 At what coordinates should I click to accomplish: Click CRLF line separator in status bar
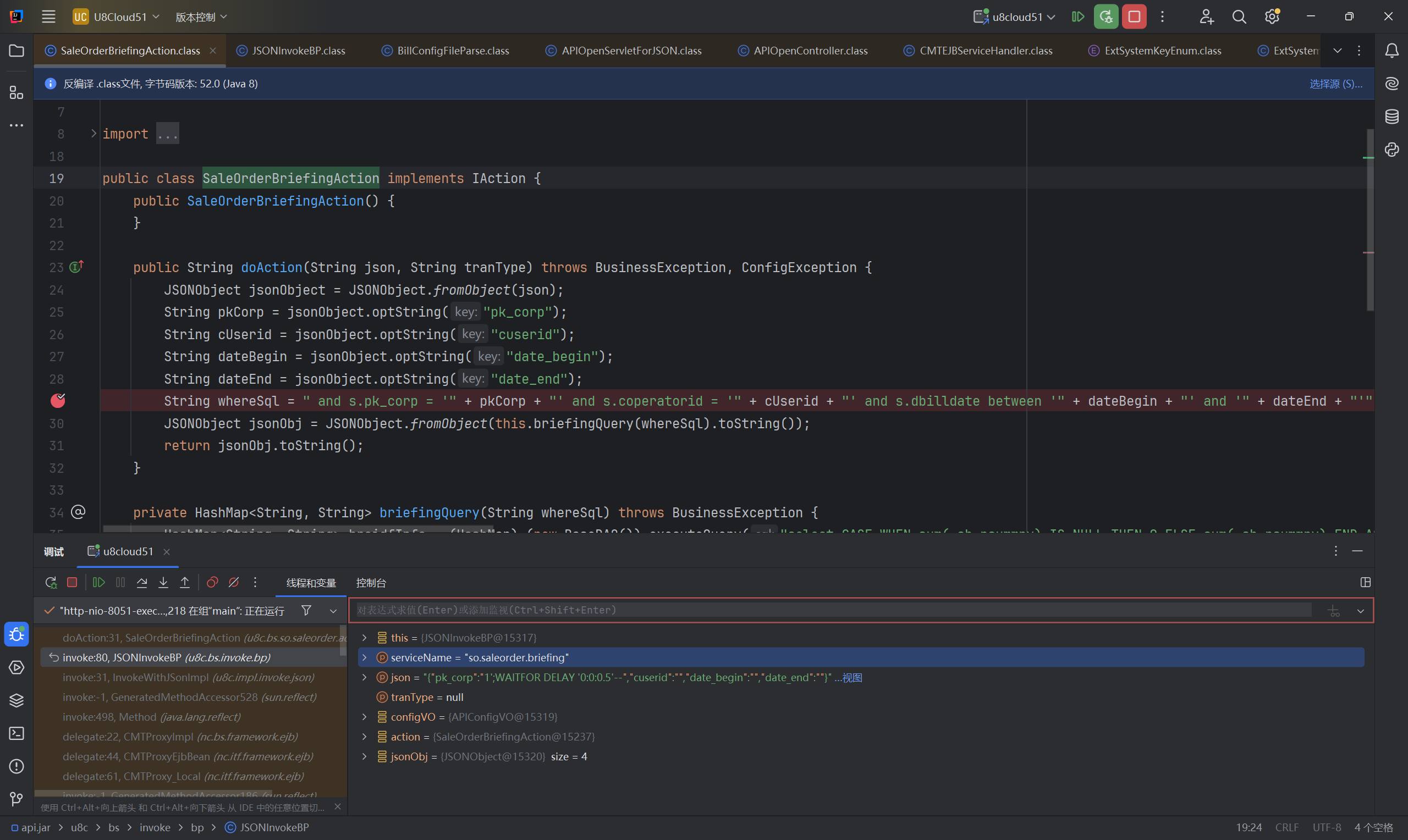coord(1286,827)
